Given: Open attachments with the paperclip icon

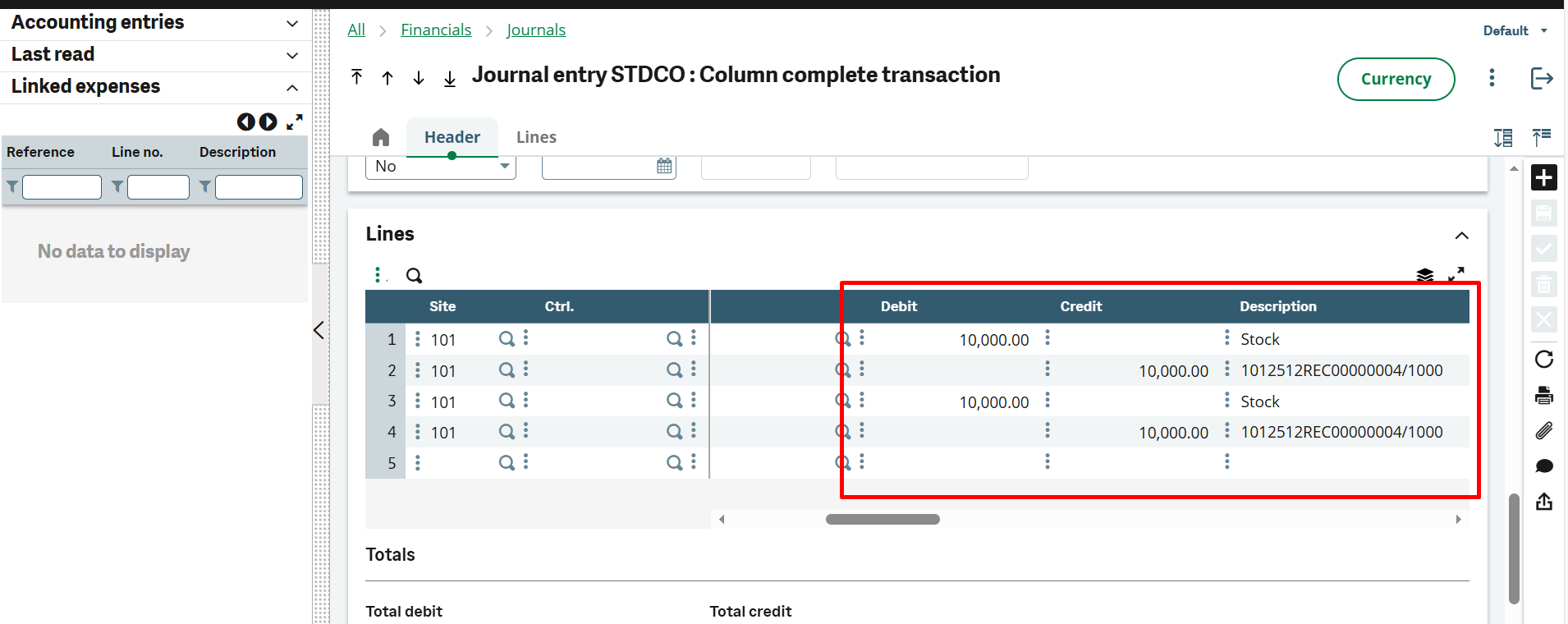Looking at the screenshot, I should pyautogui.click(x=1543, y=430).
